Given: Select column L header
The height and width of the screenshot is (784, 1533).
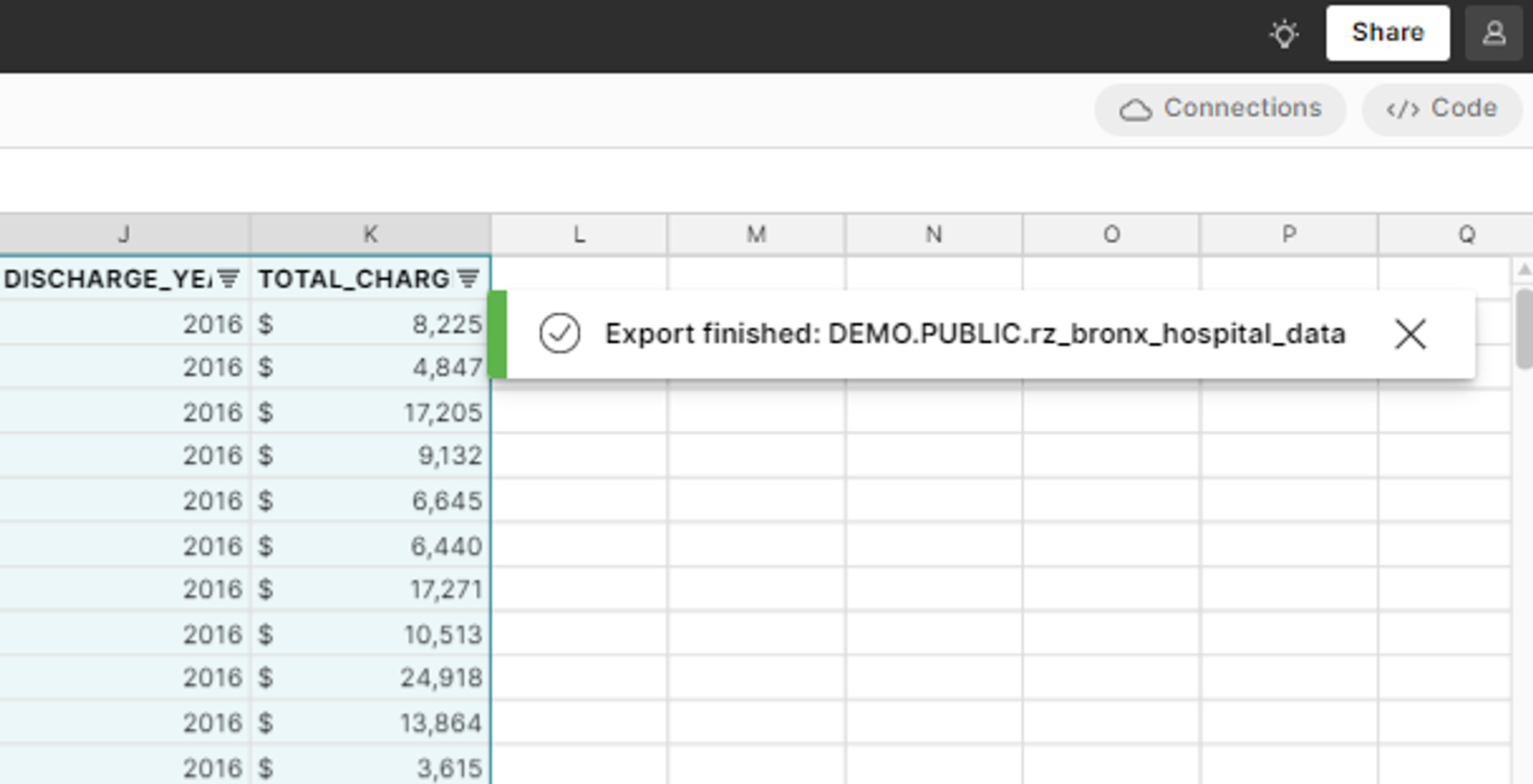Looking at the screenshot, I should coord(579,234).
